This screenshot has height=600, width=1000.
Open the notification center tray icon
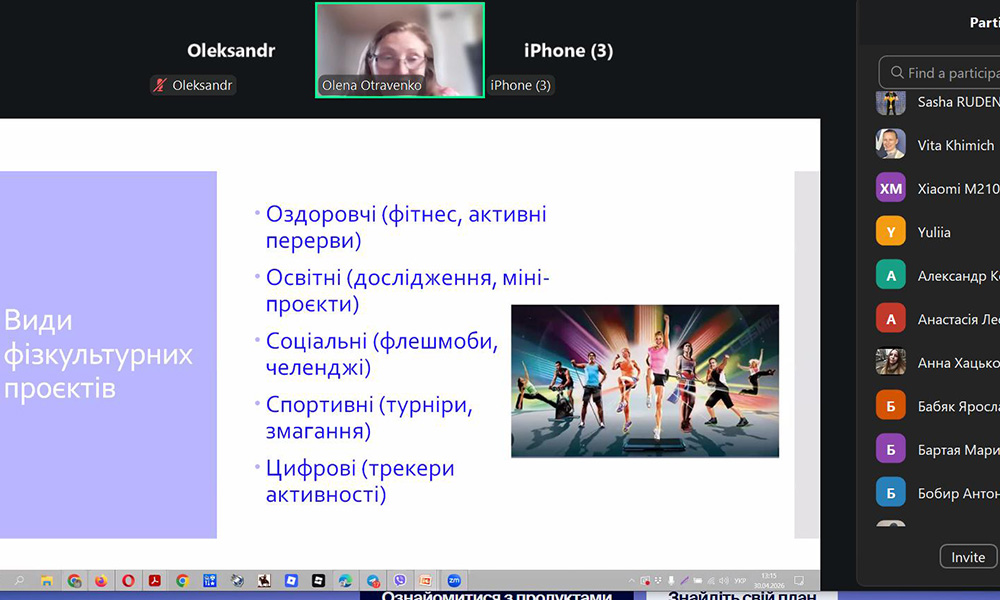(798, 581)
